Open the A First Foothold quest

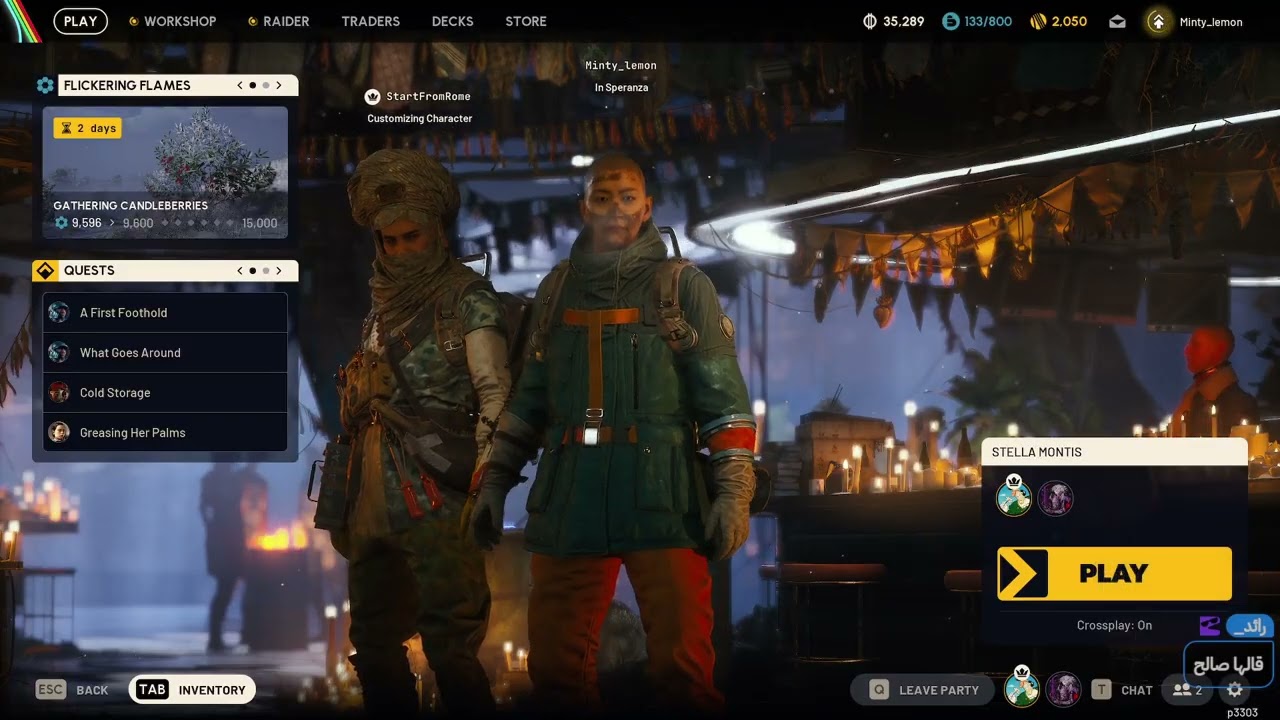(x=165, y=312)
